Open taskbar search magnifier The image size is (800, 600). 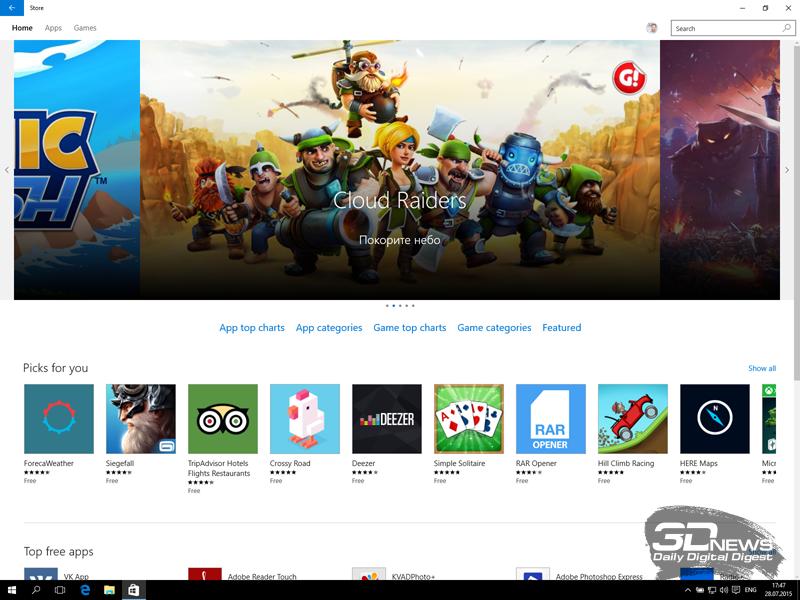(36, 590)
